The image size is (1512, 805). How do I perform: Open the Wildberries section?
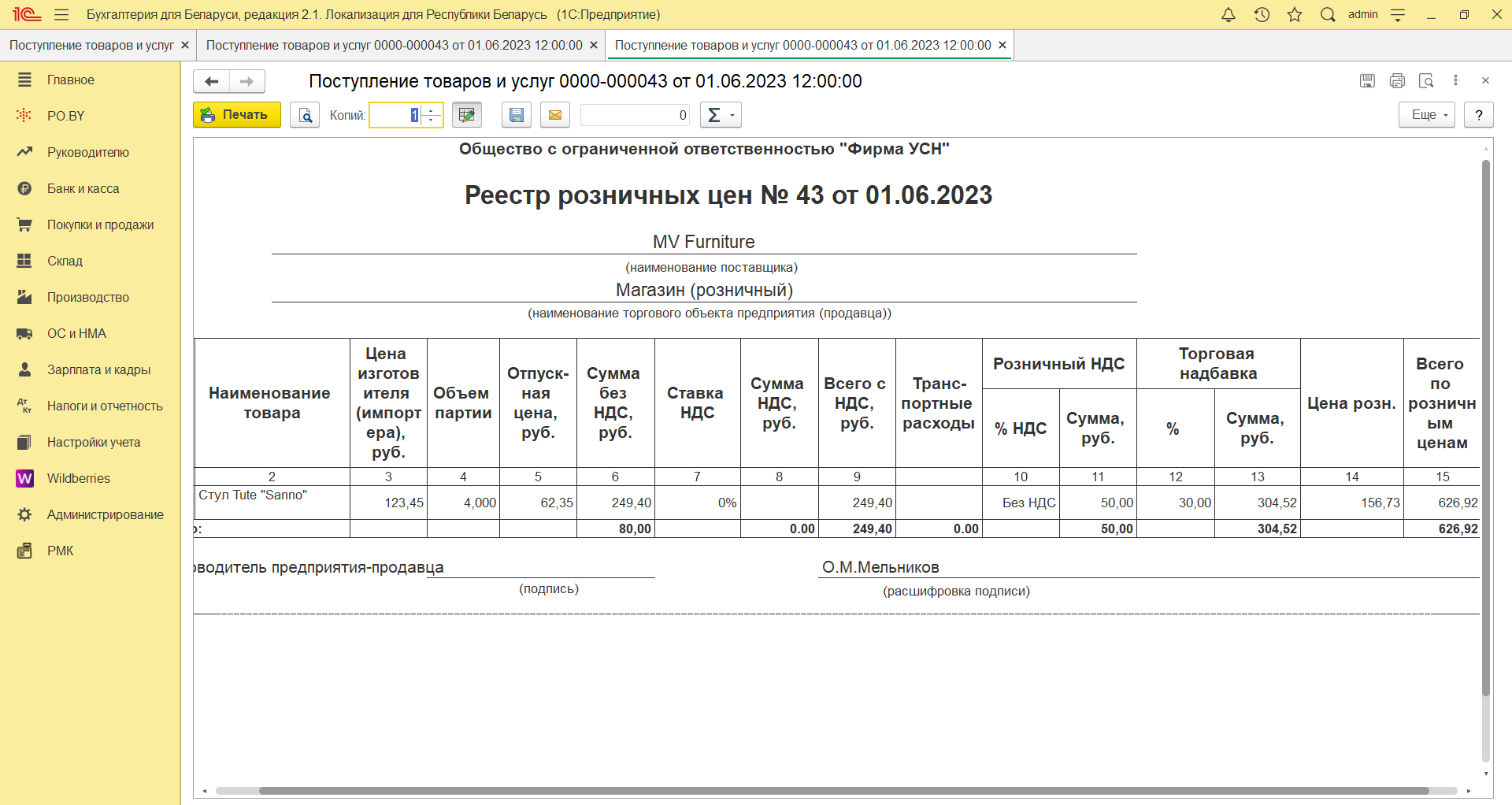pyautogui.click(x=78, y=478)
